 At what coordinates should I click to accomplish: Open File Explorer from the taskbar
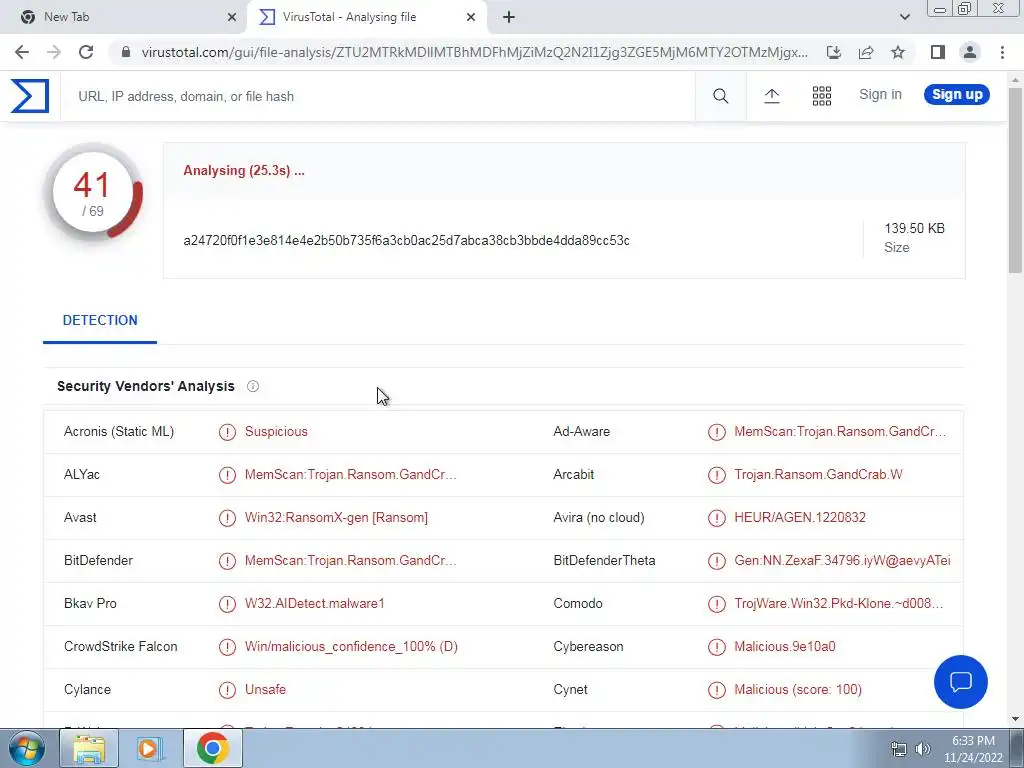click(x=89, y=748)
